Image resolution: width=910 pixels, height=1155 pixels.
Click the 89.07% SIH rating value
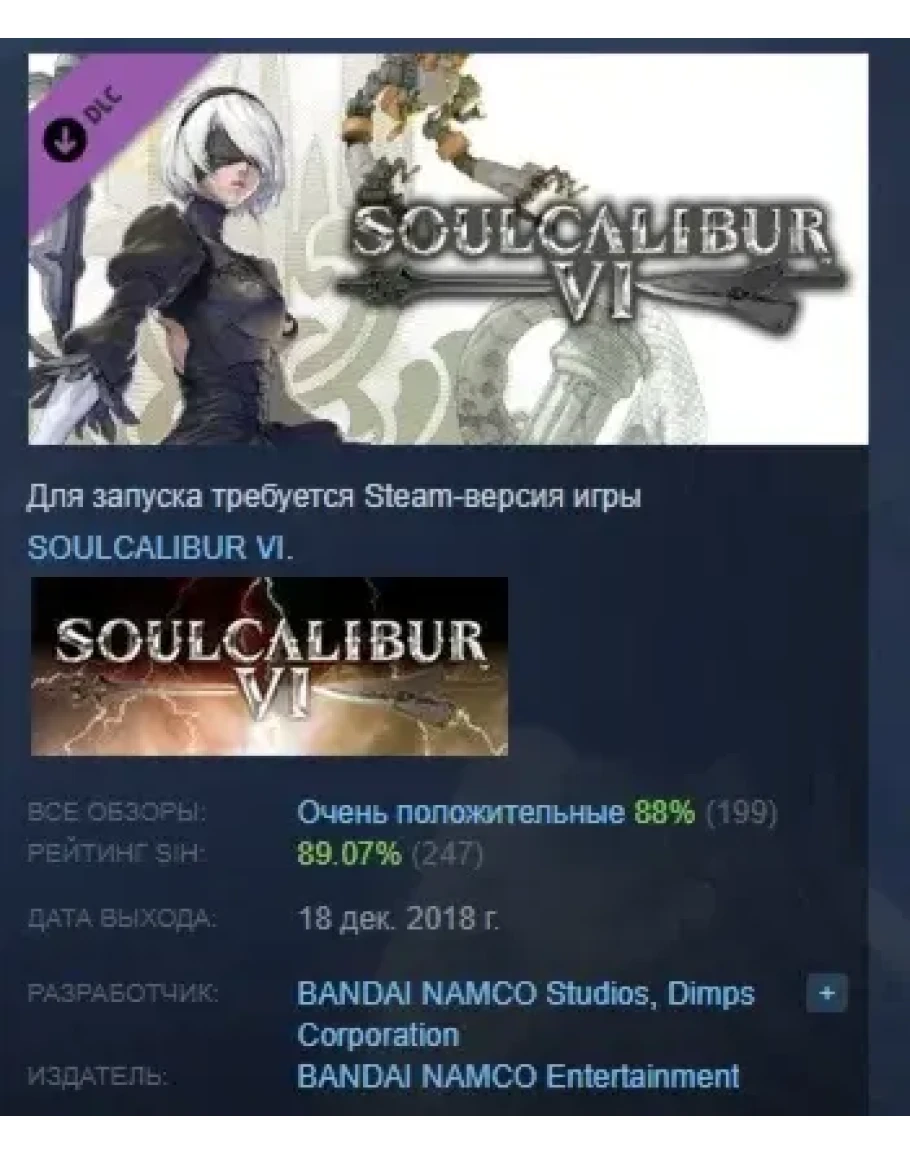click(349, 854)
